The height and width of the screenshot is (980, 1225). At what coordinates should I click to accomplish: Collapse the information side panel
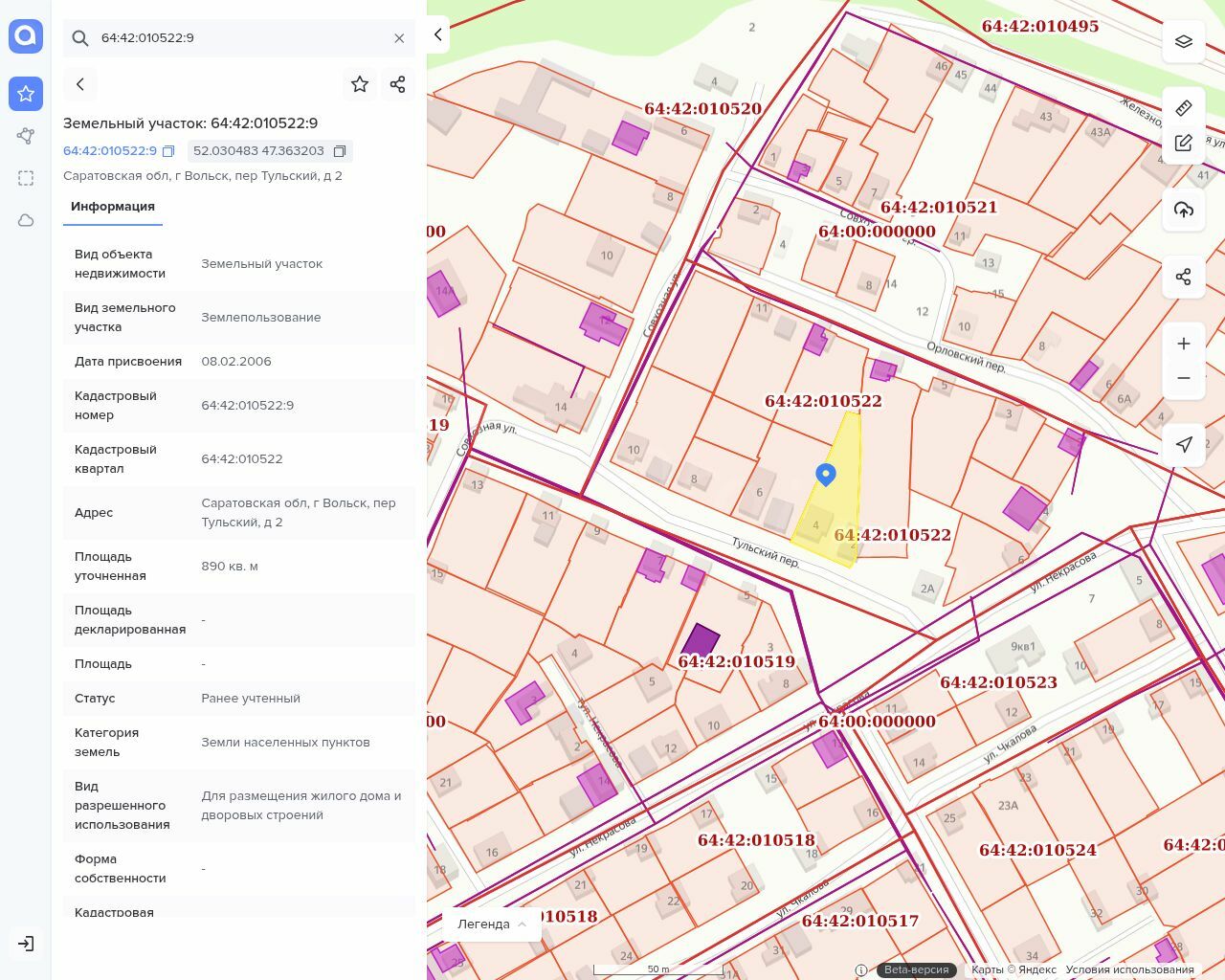[x=438, y=34]
